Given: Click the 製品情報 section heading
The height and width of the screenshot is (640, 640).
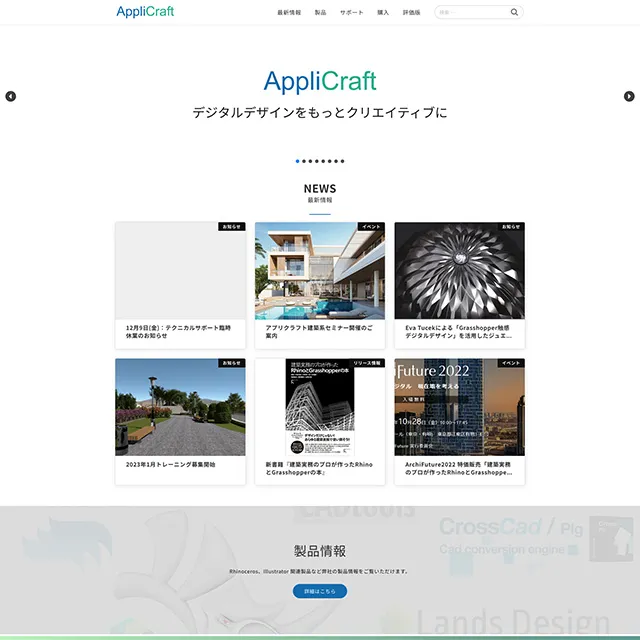Looking at the screenshot, I should point(320,551).
